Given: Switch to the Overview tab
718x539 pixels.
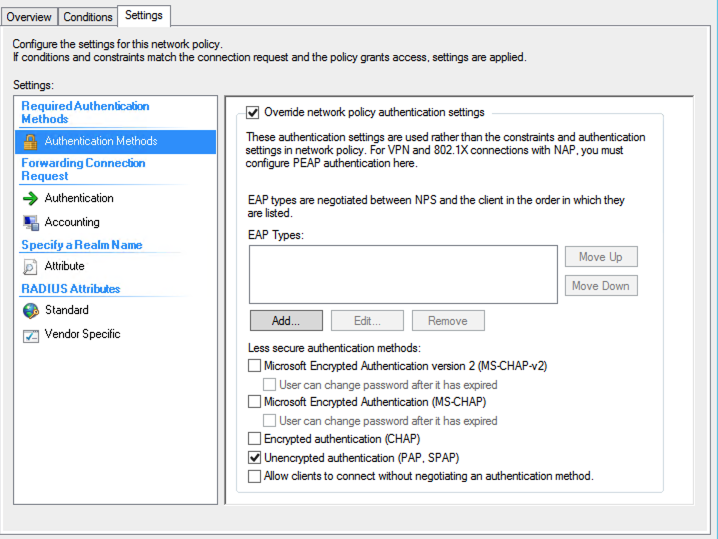Looking at the screenshot, I should (x=29, y=17).
